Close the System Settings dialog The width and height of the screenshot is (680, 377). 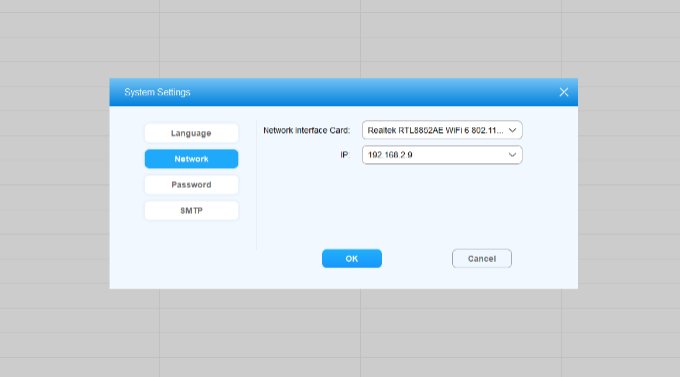click(x=563, y=92)
